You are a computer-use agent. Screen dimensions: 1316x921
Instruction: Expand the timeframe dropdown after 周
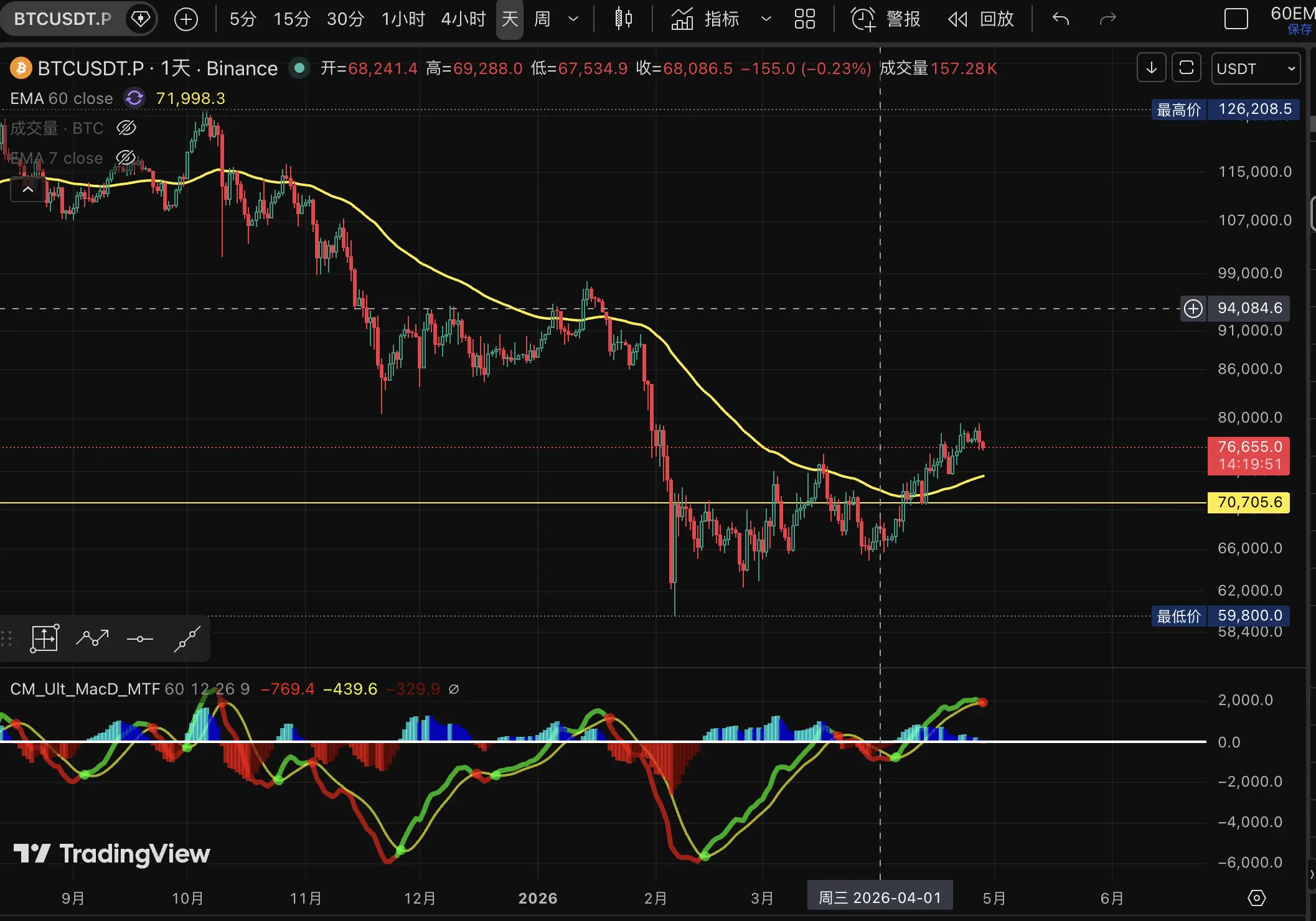point(573,19)
